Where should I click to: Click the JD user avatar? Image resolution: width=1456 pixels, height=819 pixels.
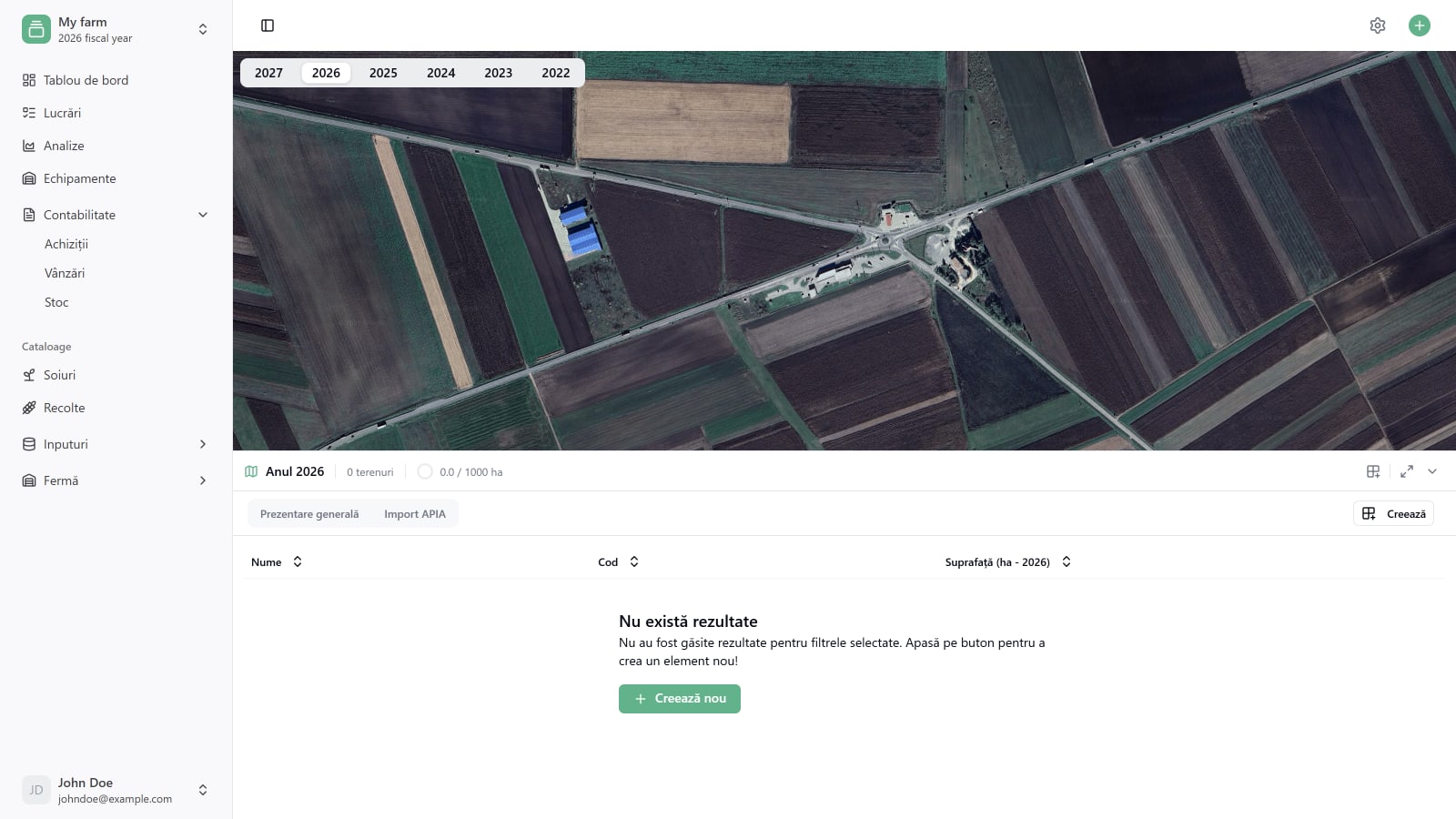point(36,790)
